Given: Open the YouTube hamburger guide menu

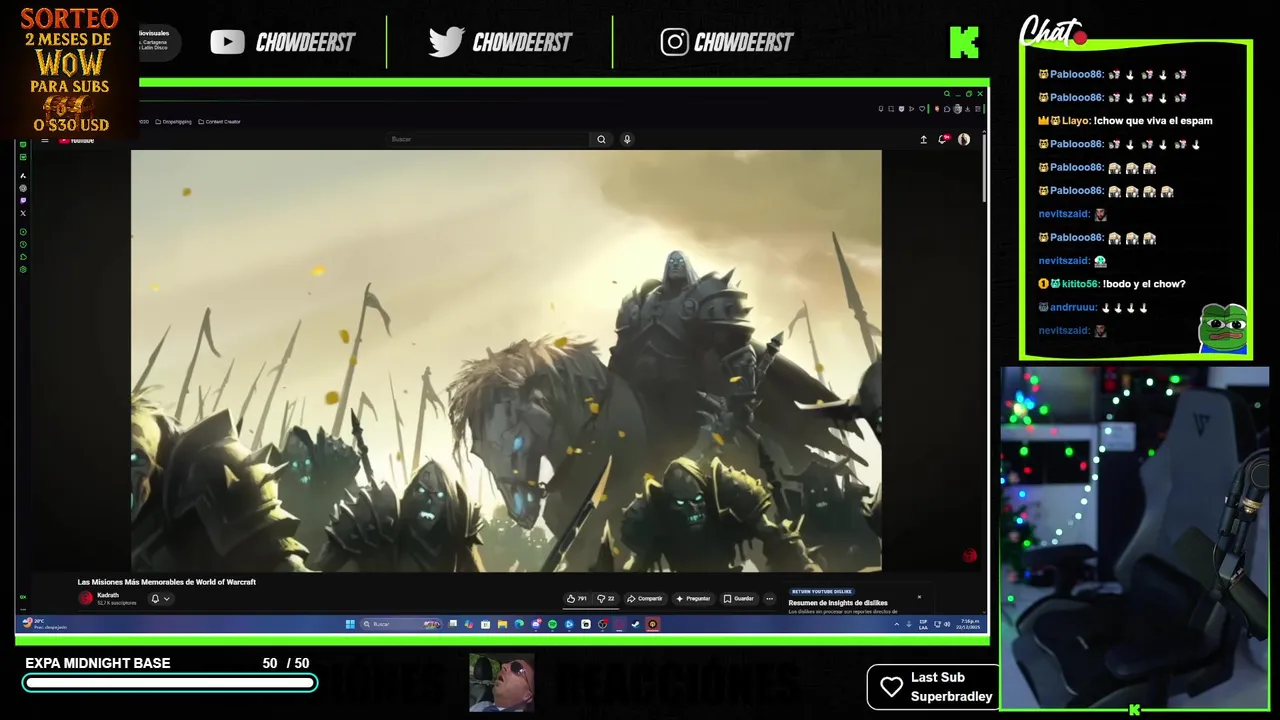Looking at the screenshot, I should (x=44, y=140).
